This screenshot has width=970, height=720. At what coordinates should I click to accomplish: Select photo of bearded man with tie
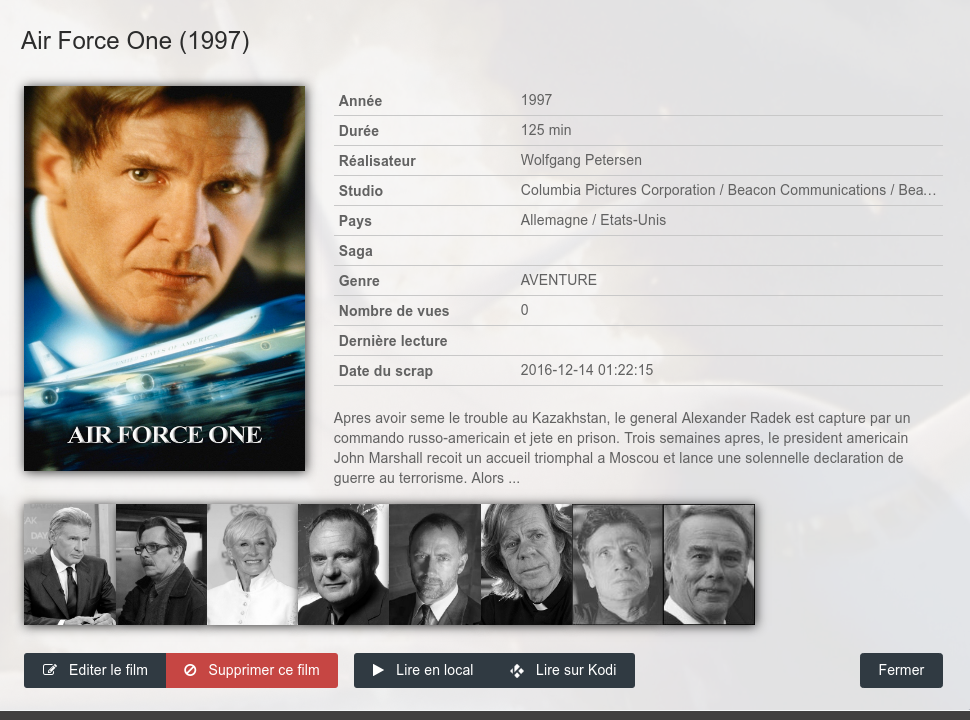(x=435, y=564)
